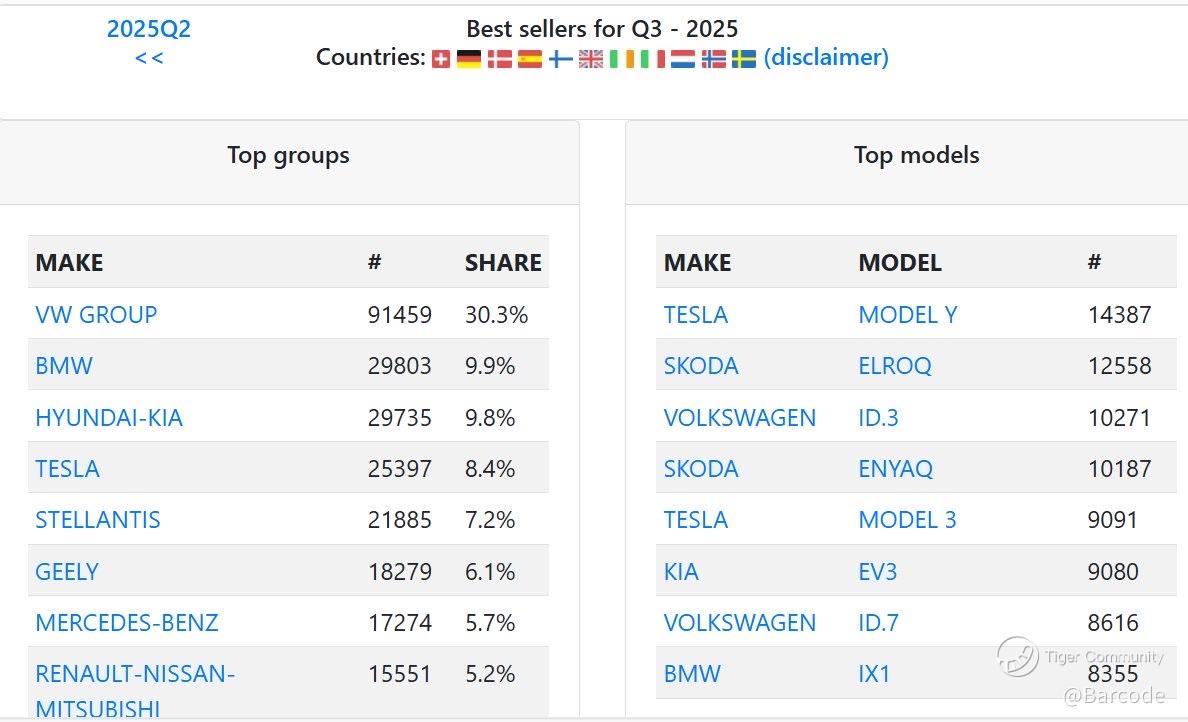Open the IX1 model link

tap(874, 674)
